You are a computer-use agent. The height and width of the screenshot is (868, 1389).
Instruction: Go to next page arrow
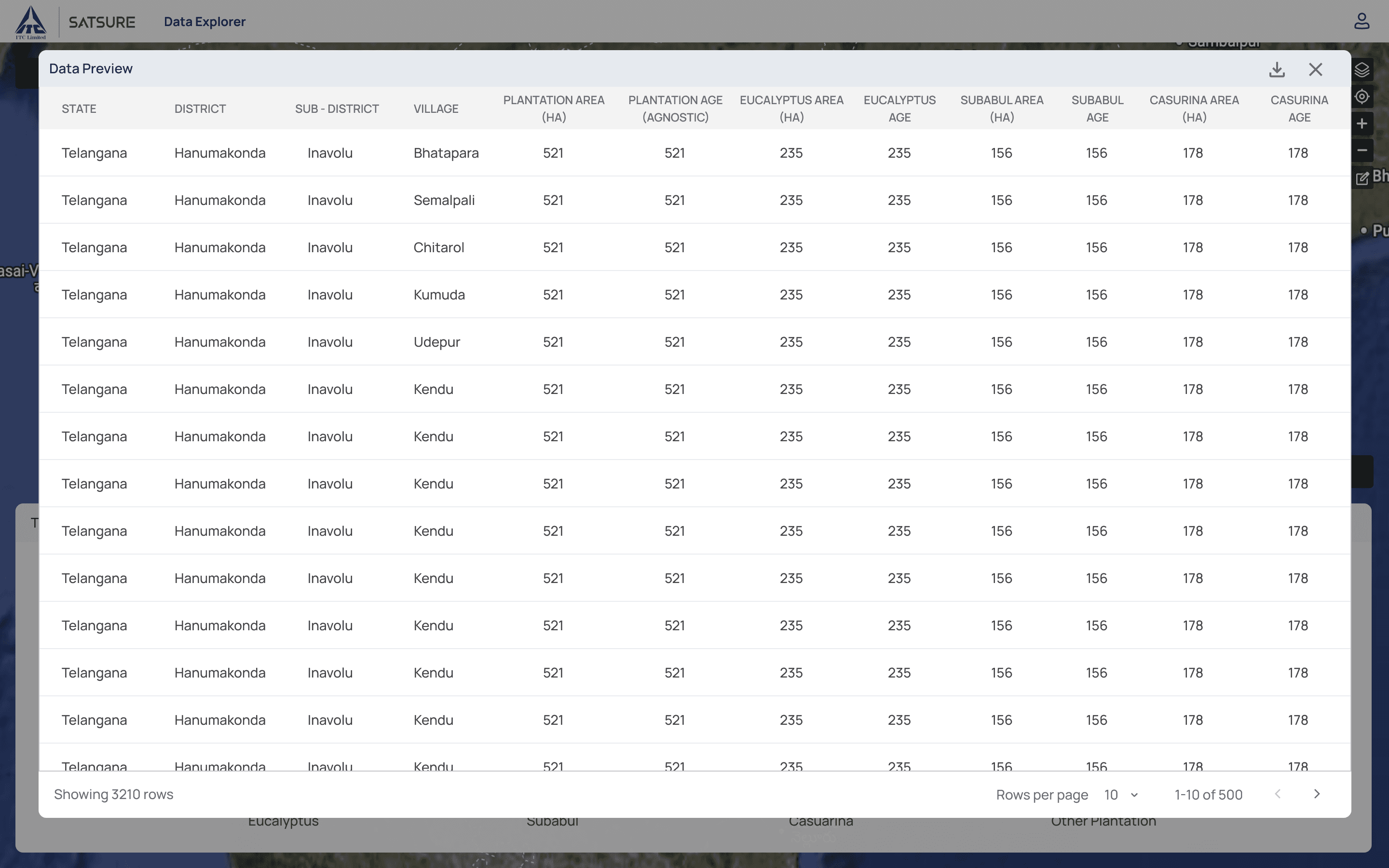pos(1317,794)
